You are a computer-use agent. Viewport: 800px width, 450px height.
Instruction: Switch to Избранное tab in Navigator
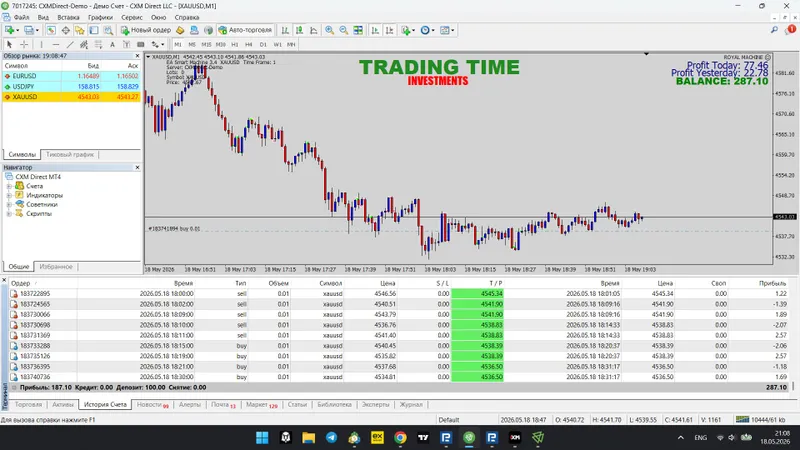pyautogui.click(x=56, y=267)
